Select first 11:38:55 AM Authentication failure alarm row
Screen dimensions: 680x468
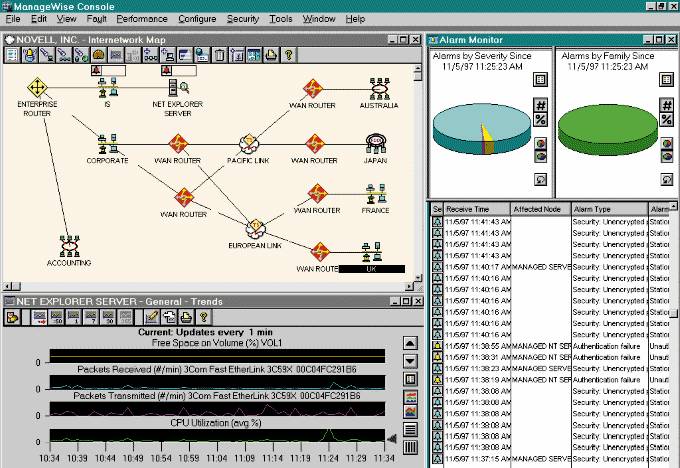pyautogui.click(x=551, y=346)
